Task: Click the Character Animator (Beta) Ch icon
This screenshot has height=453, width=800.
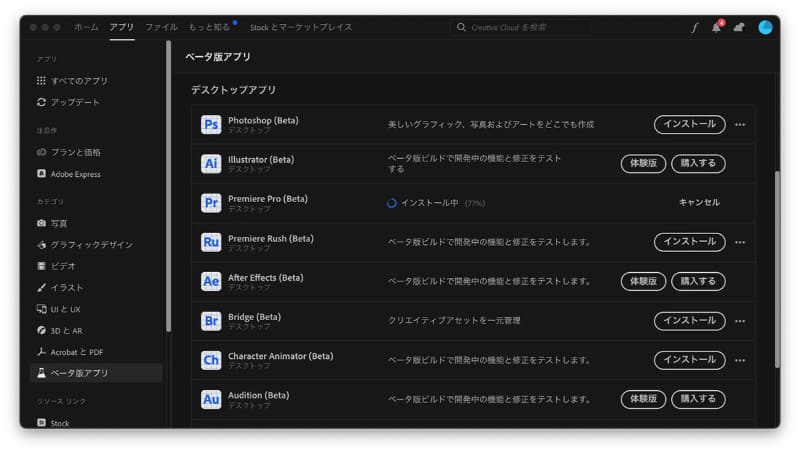Action: [211, 360]
